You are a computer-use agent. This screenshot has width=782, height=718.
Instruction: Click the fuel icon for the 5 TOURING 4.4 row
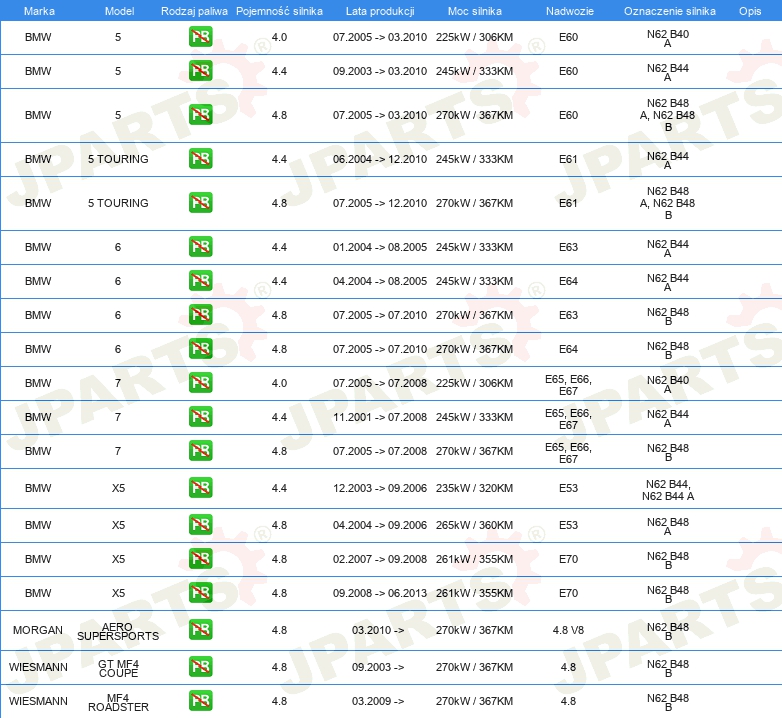tap(200, 159)
